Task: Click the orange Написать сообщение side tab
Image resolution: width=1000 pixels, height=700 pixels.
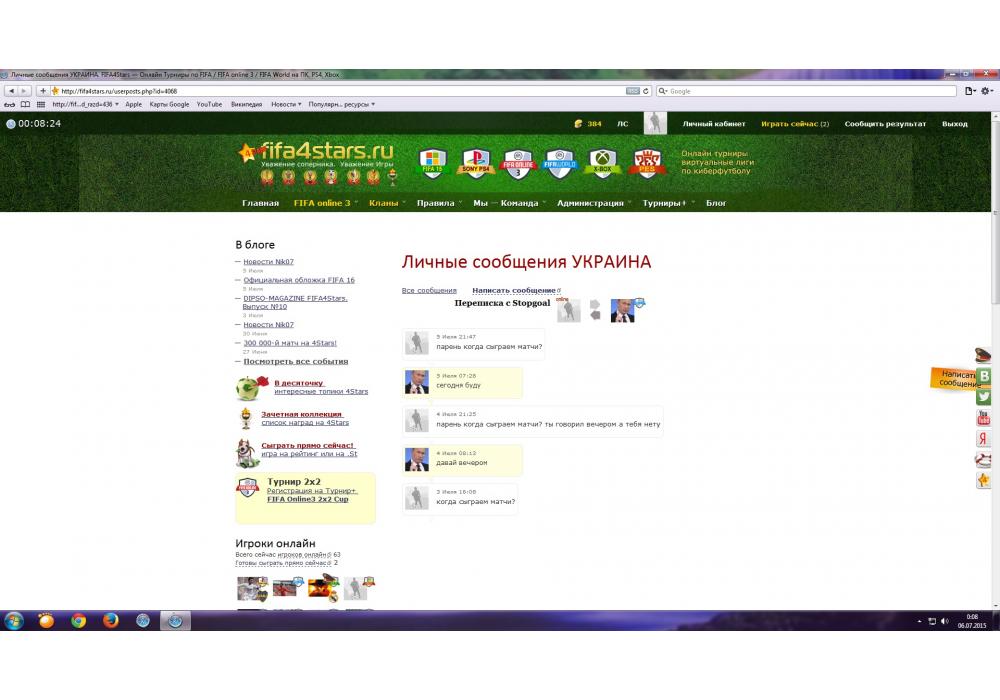Action: coord(954,378)
